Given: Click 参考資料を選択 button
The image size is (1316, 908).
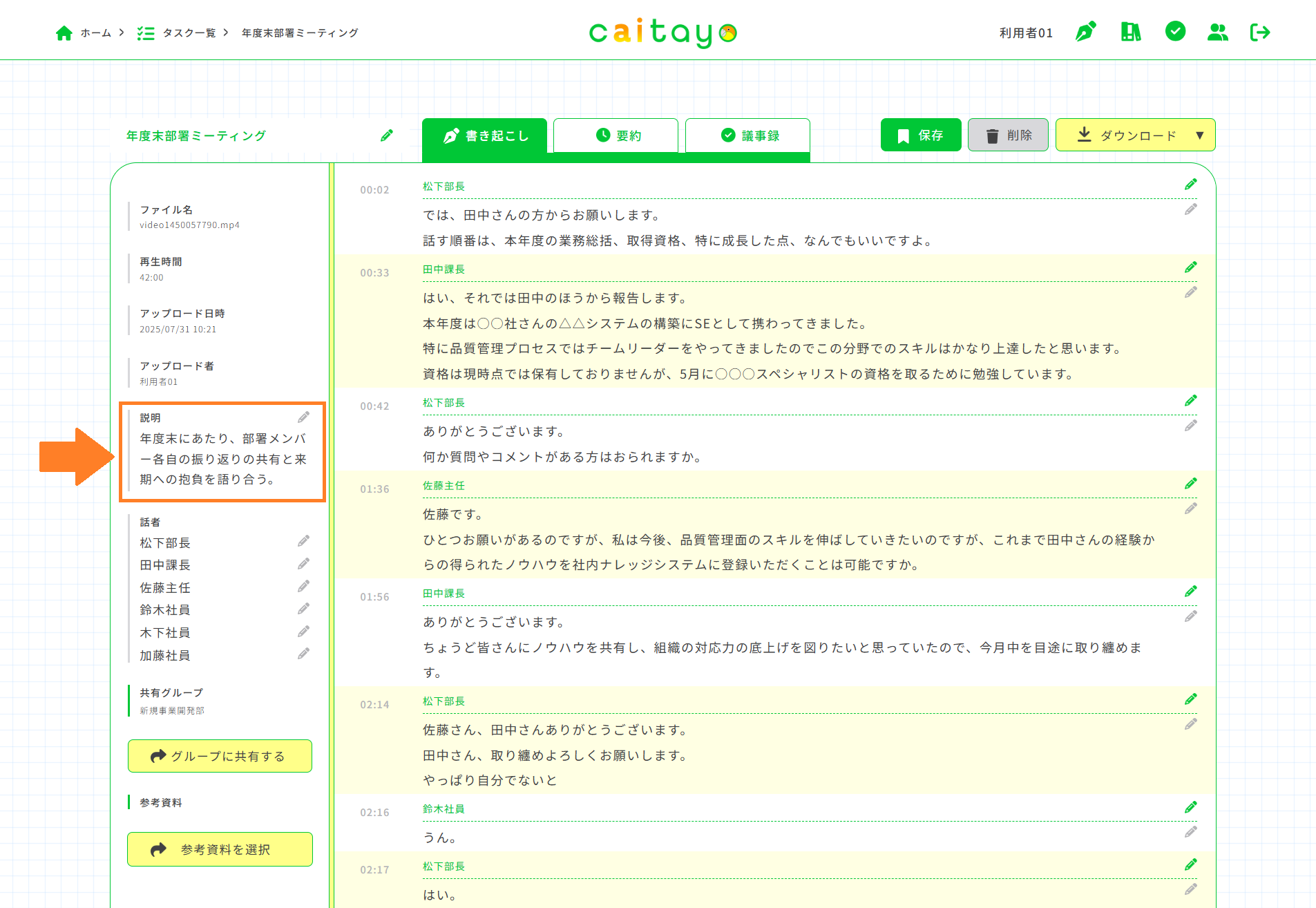Looking at the screenshot, I should coord(220,849).
